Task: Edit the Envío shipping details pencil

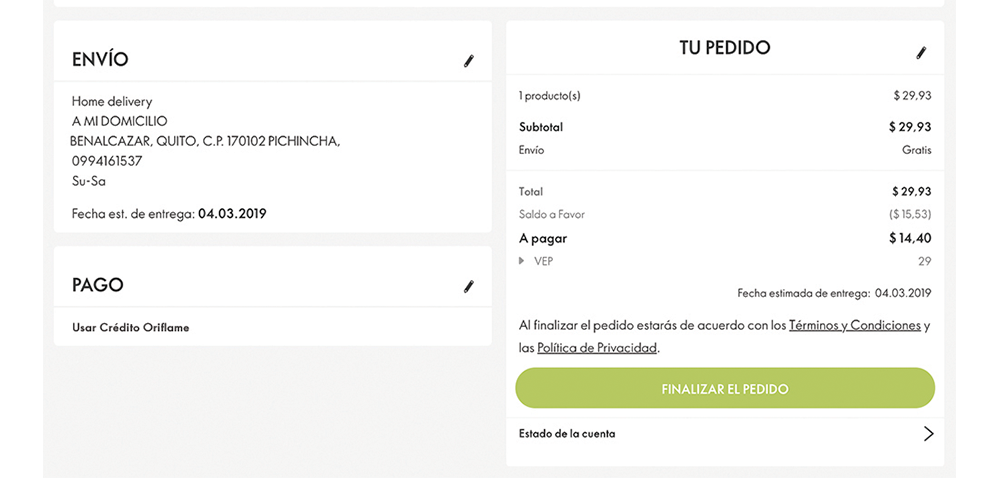Action: [x=468, y=61]
